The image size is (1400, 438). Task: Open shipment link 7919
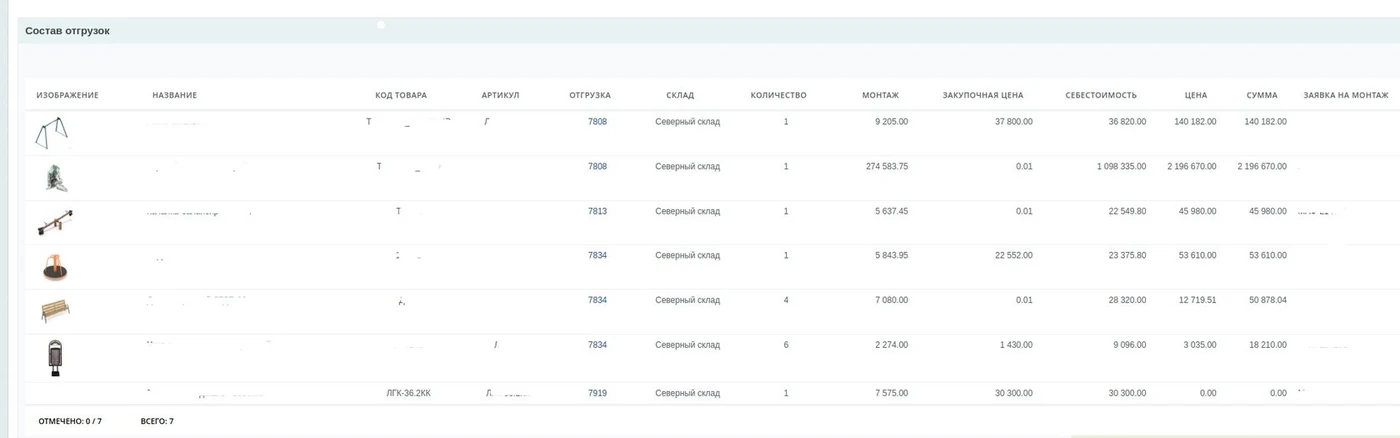point(597,394)
